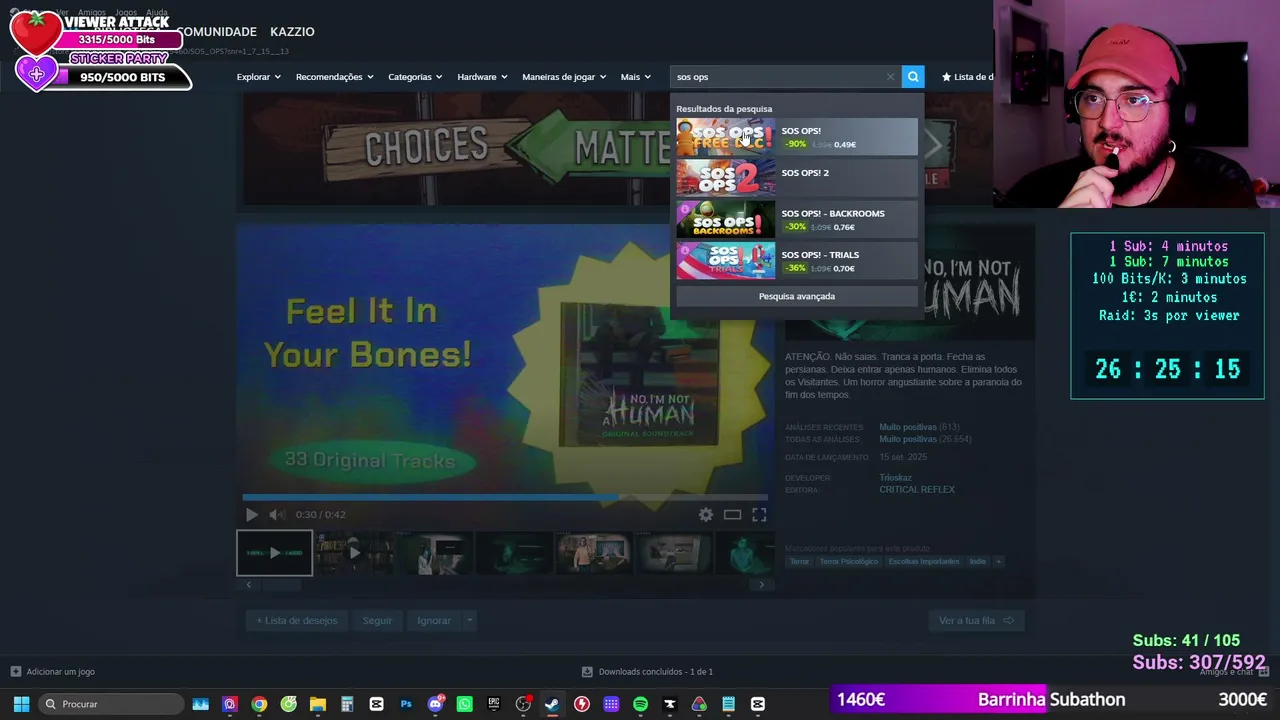Open CRITICAL REFLEX publisher link
This screenshot has height=720, width=1280.
coord(917,490)
